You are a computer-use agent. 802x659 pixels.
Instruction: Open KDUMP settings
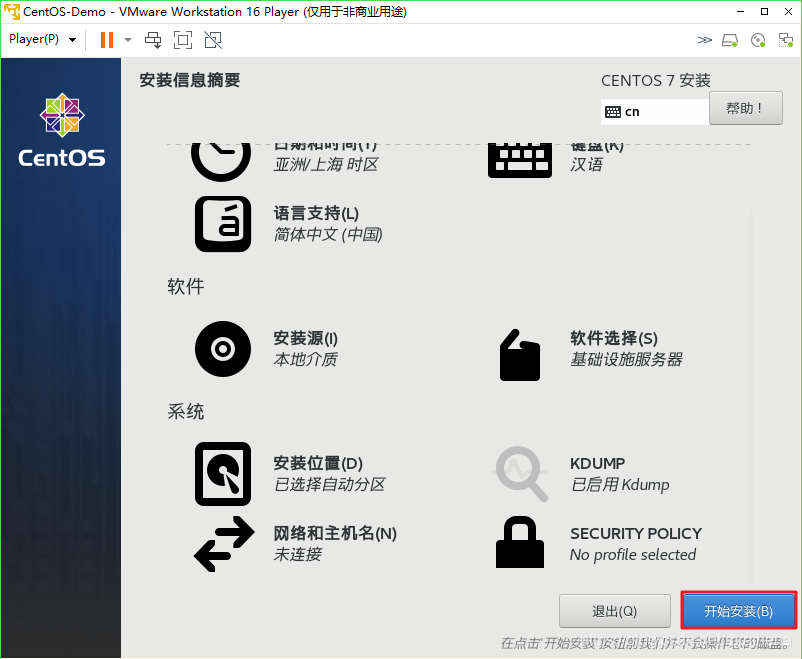(597, 464)
